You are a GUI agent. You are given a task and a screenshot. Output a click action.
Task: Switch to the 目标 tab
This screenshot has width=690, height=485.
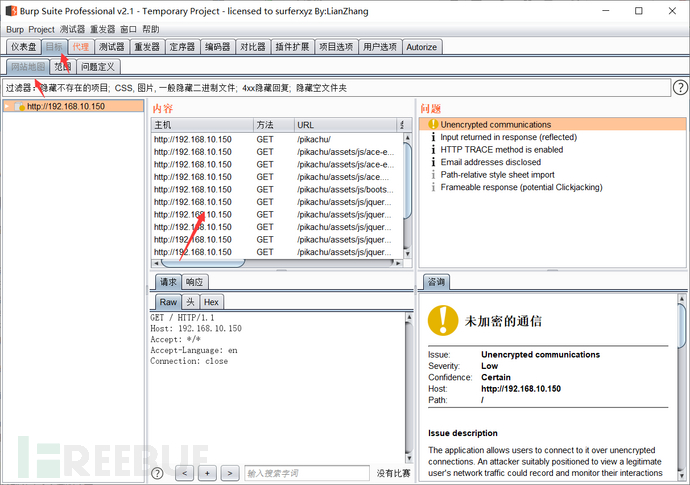(x=55, y=47)
